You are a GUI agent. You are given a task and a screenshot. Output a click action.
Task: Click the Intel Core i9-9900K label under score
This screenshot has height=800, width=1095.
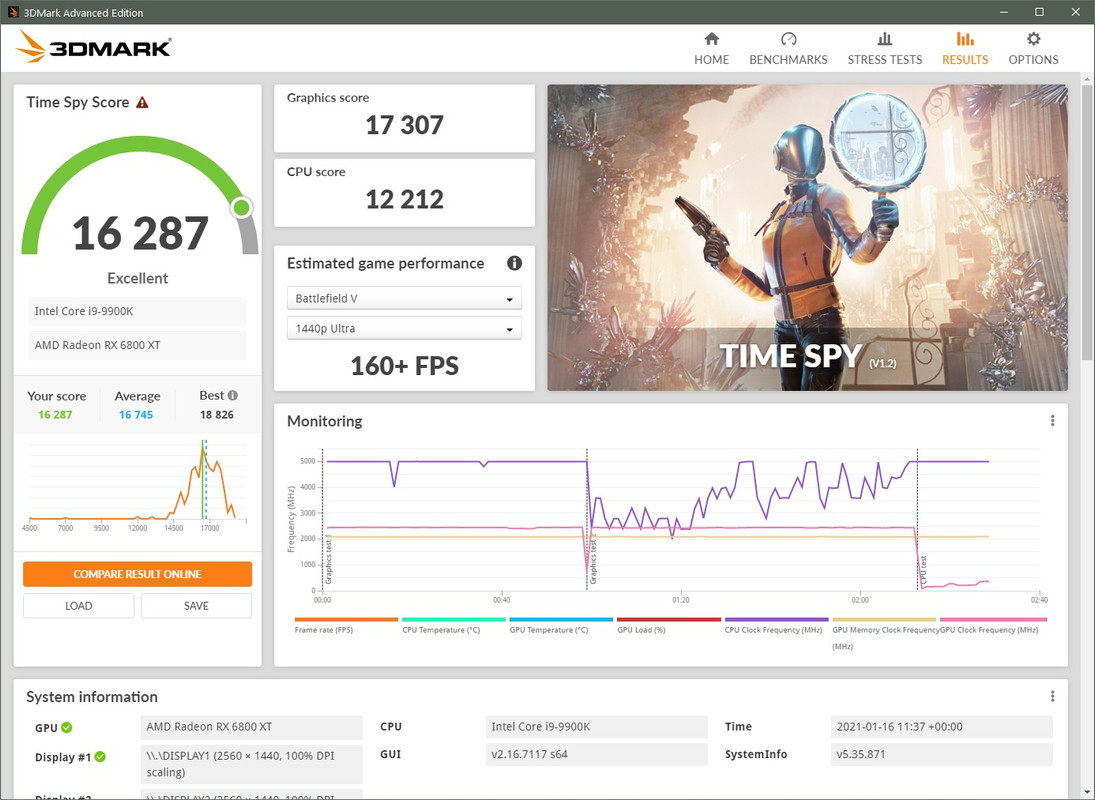coord(138,311)
